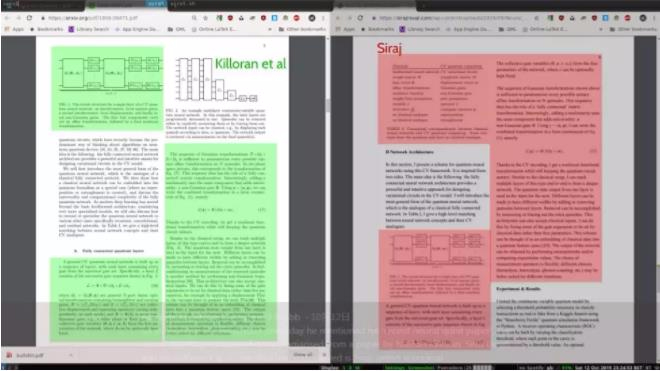Click the blue extension icon in right browser toolbar
660x371 pixels.
tap(605, 18)
